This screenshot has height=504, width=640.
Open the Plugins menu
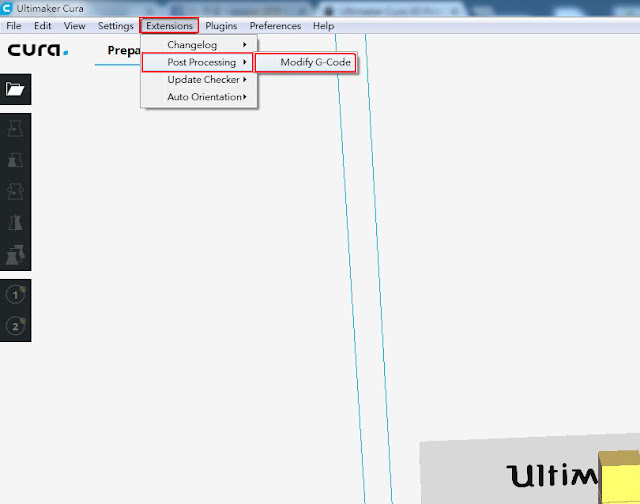[221, 26]
